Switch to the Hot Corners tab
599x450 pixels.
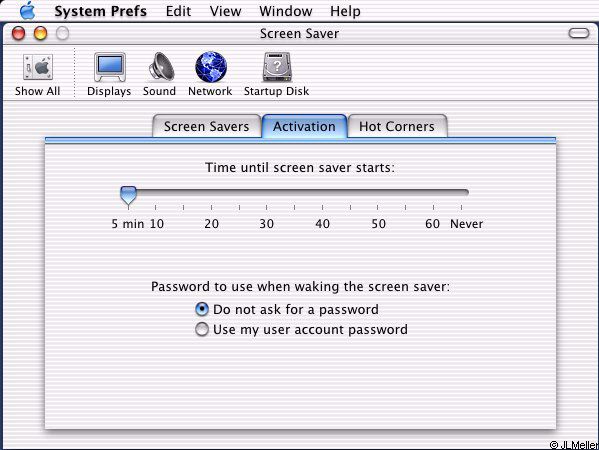pos(397,126)
